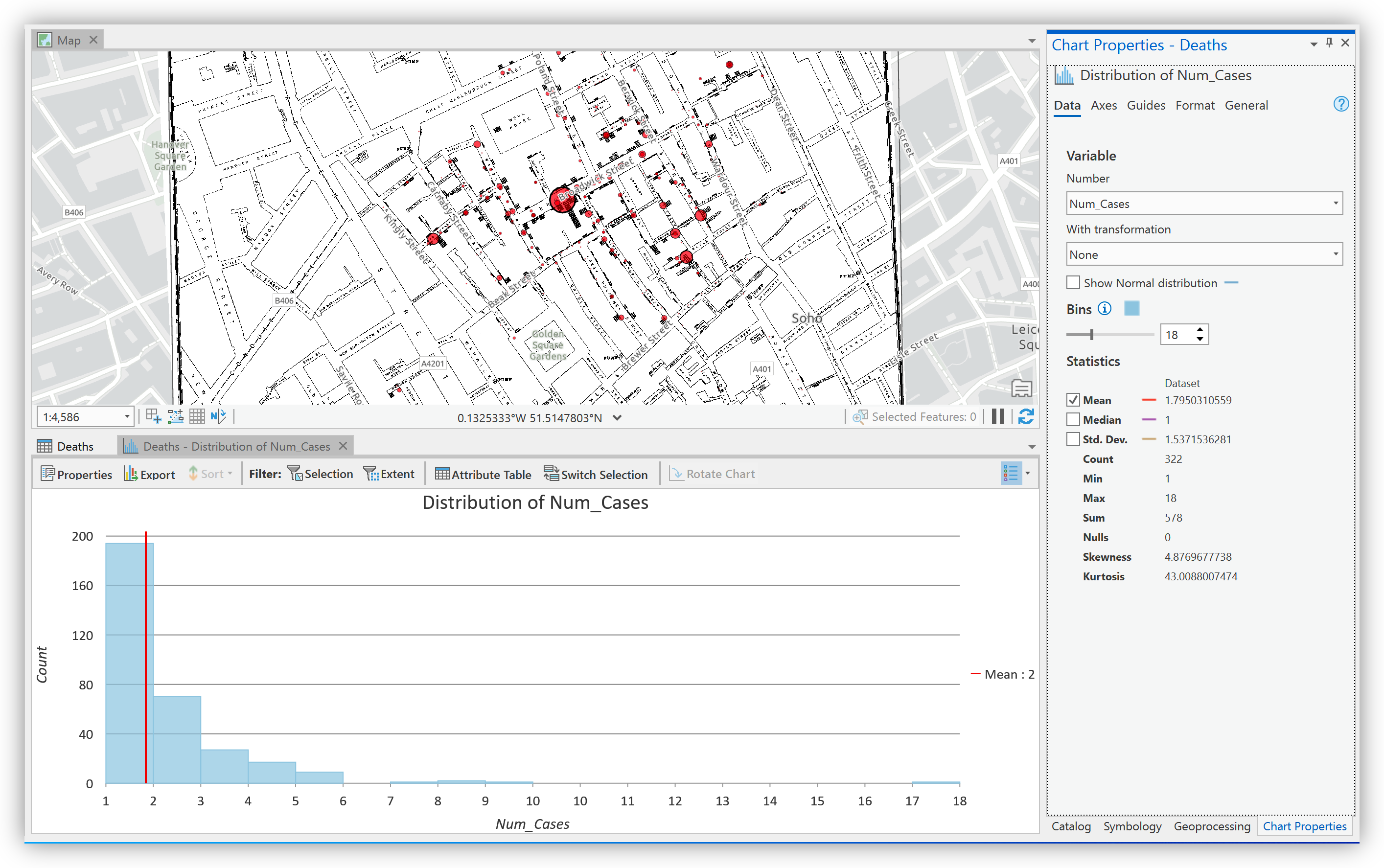1384x868 pixels.
Task: Open the Attribute Table from chart toolbar
Action: pyautogui.click(x=483, y=474)
